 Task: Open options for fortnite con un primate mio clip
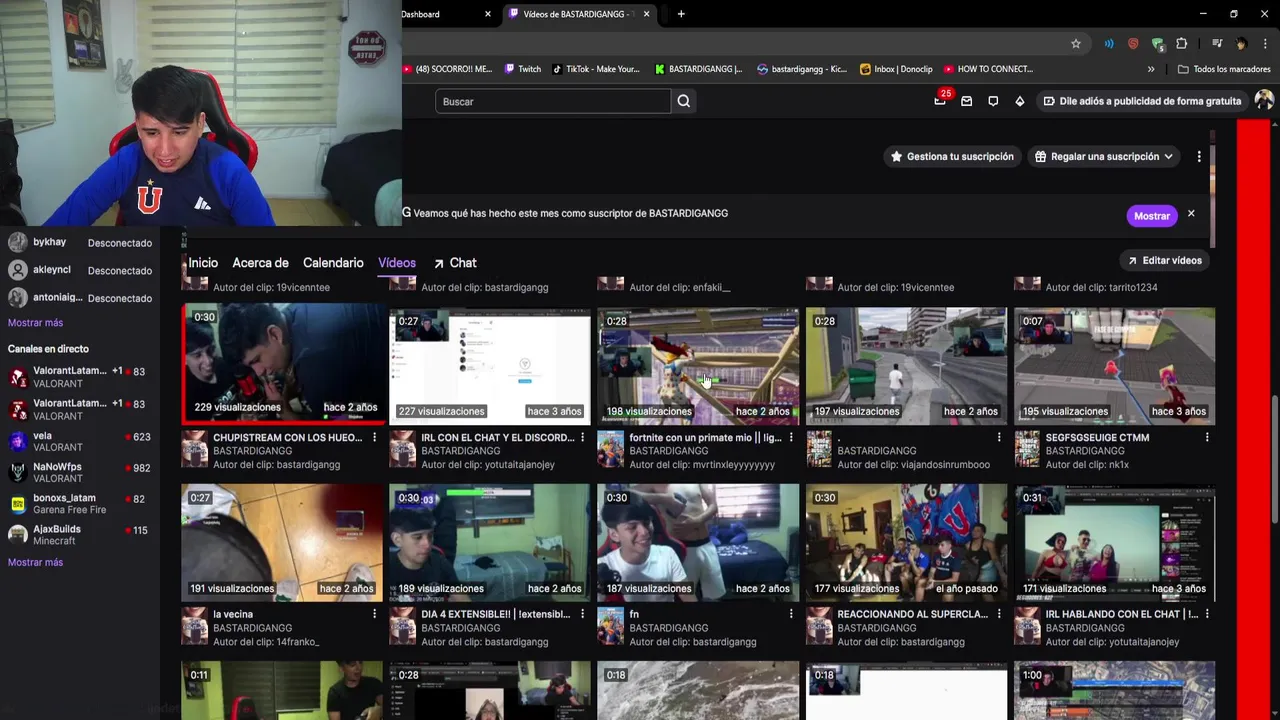tap(790, 438)
